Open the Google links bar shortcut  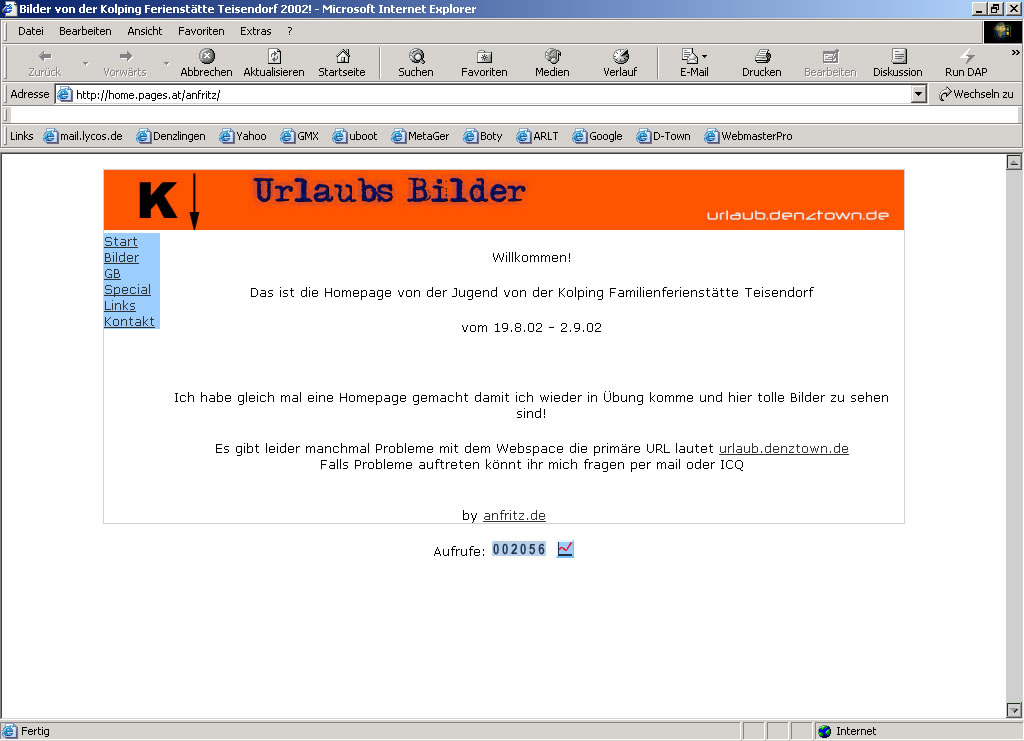pos(598,136)
